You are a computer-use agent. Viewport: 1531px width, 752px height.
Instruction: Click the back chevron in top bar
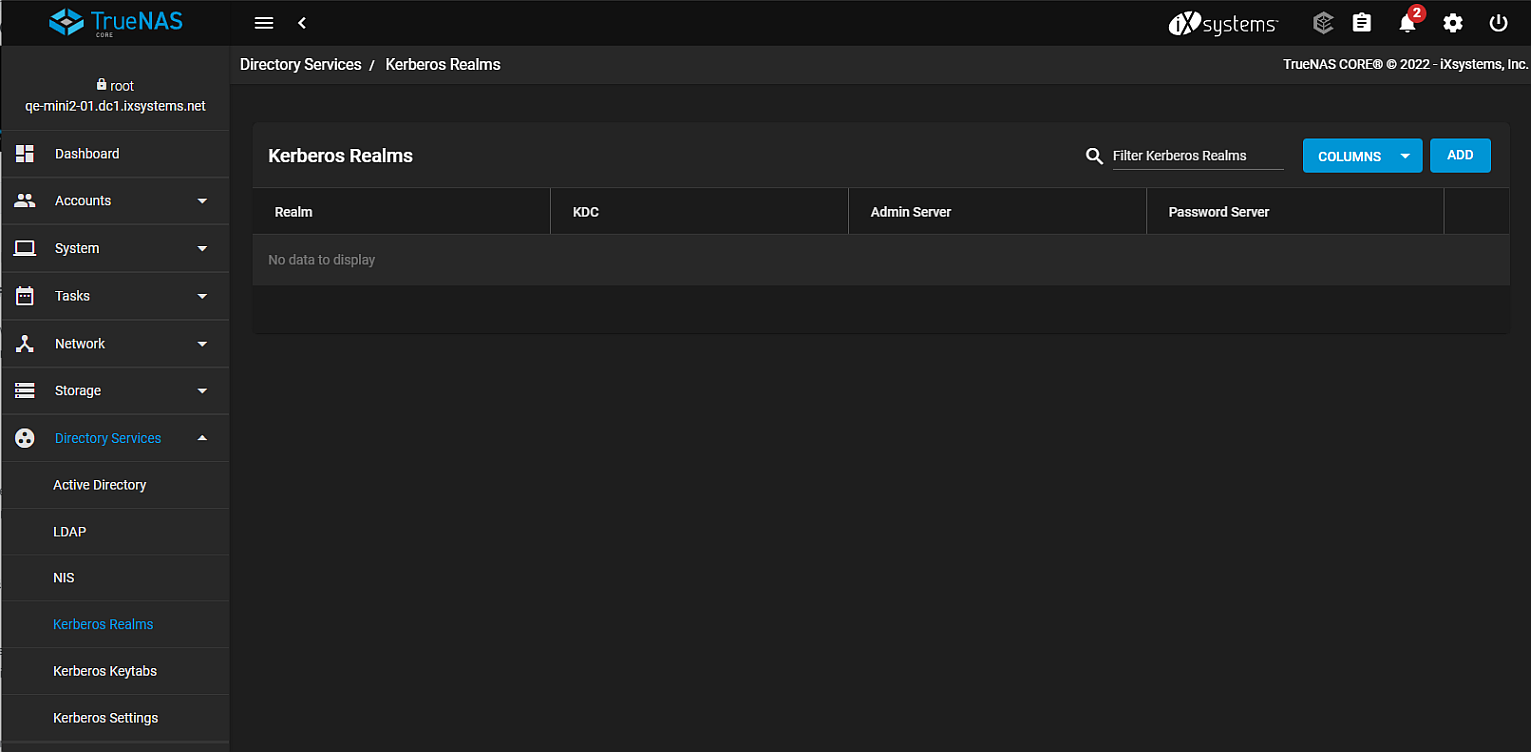click(302, 23)
